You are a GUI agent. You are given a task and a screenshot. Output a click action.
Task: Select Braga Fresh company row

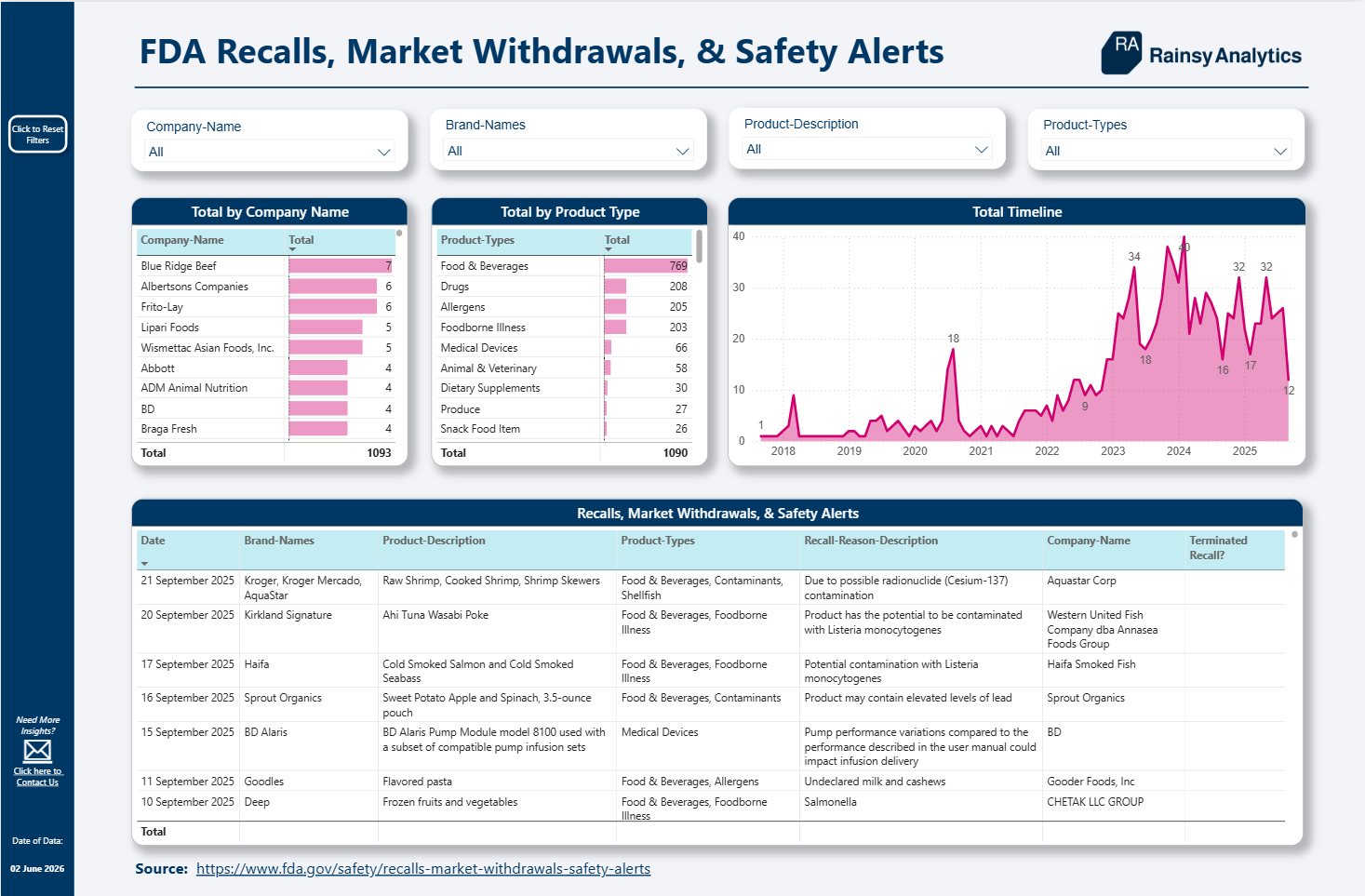pos(266,429)
